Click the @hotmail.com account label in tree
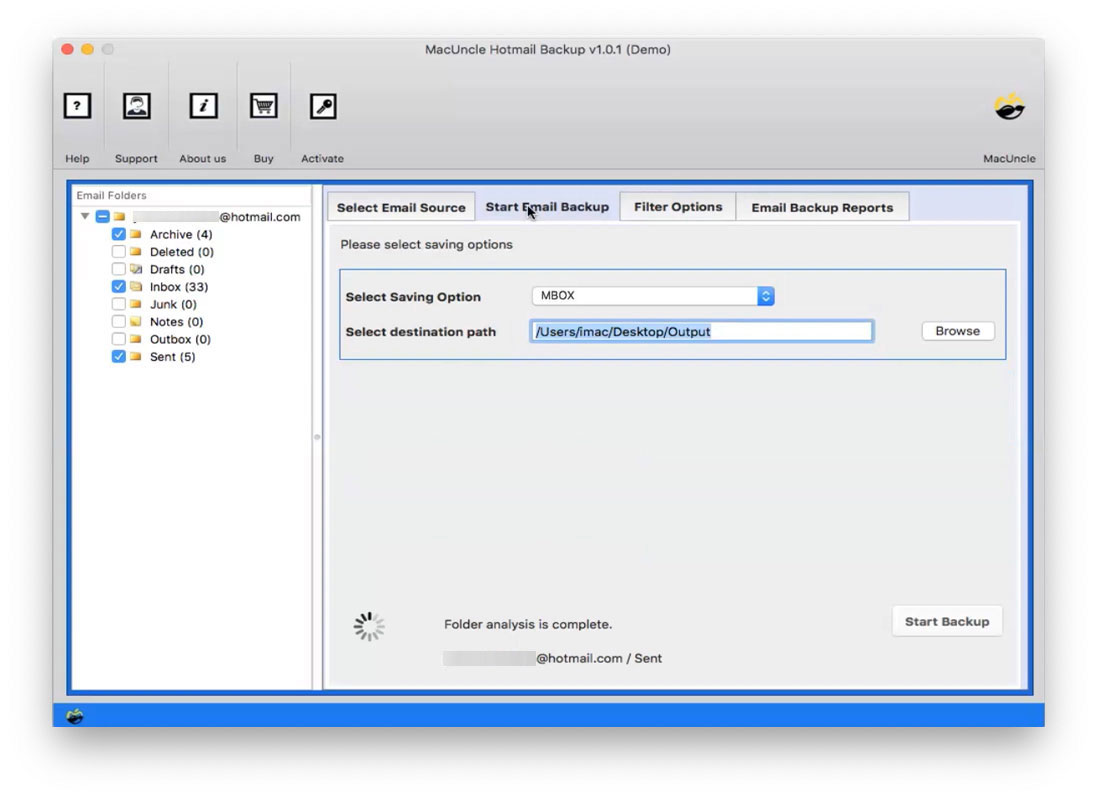 tap(260, 217)
